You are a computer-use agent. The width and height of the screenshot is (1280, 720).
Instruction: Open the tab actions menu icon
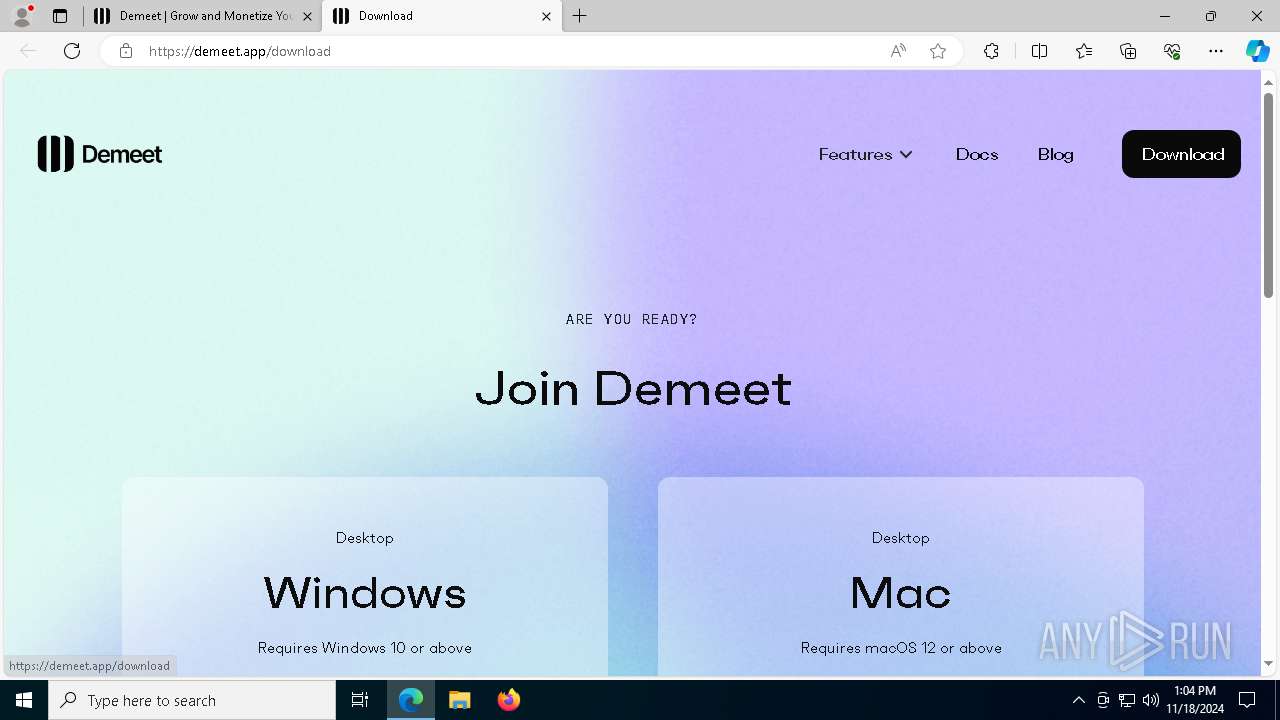tap(60, 16)
